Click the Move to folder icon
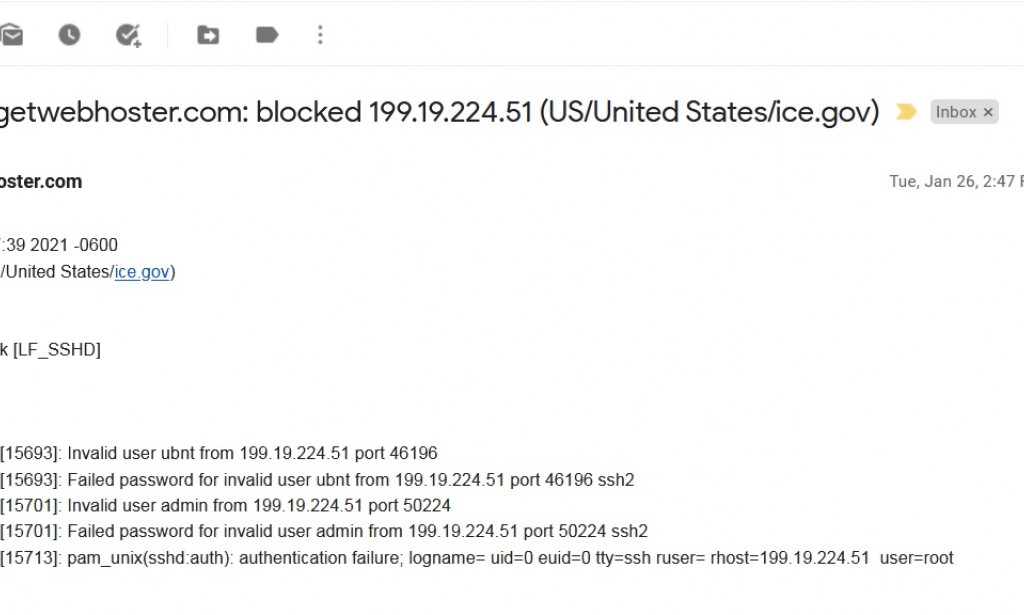The width and height of the screenshot is (1024, 615). (207, 34)
